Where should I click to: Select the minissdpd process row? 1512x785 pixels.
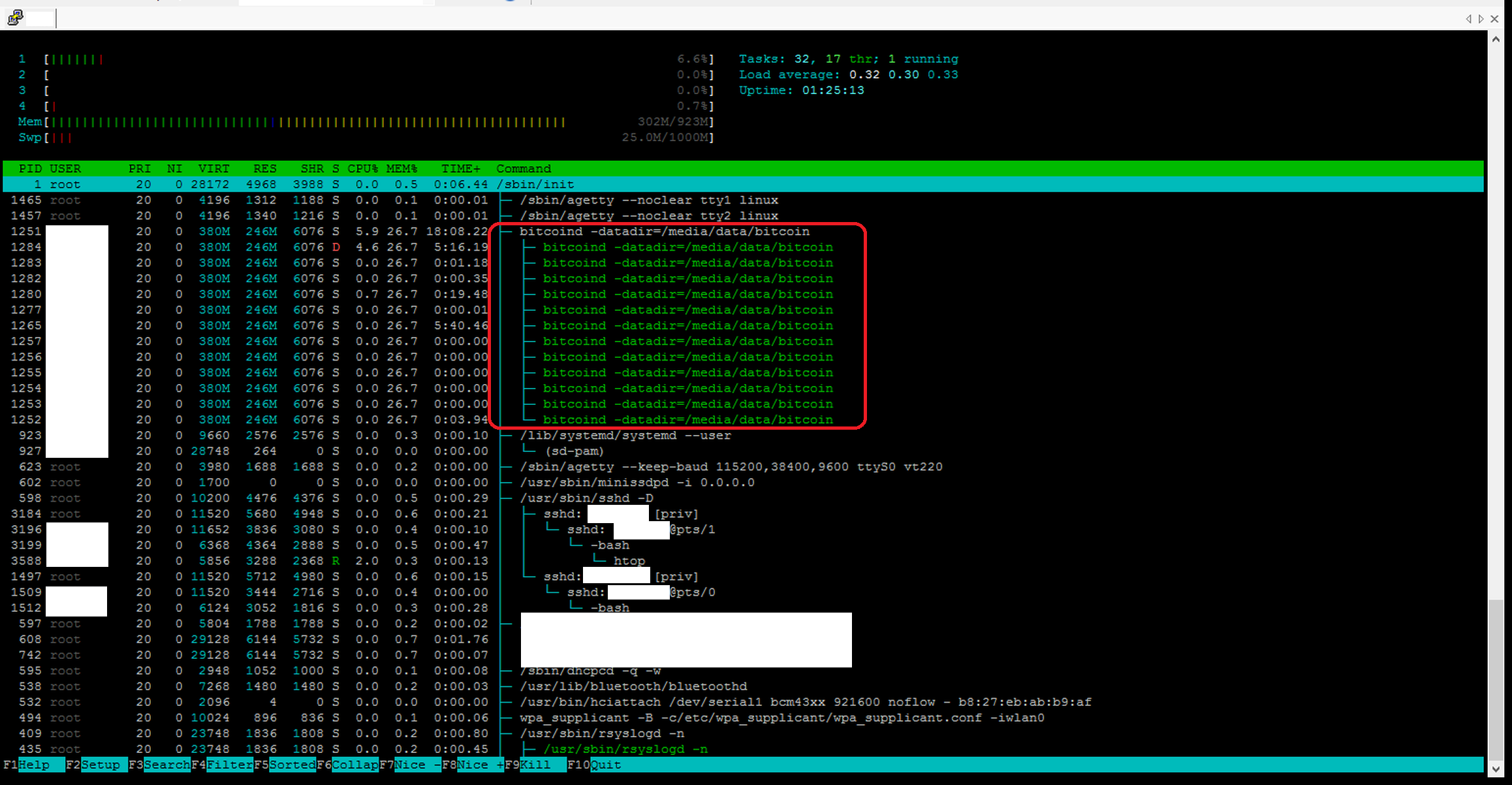743,482
